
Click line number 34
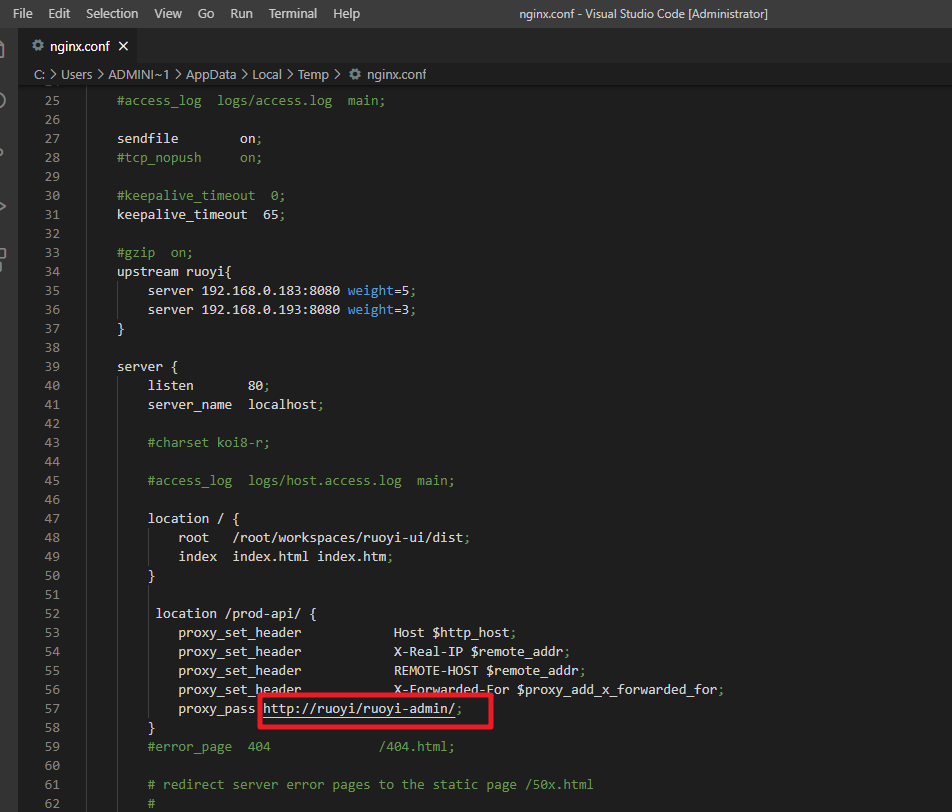tap(52, 271)
